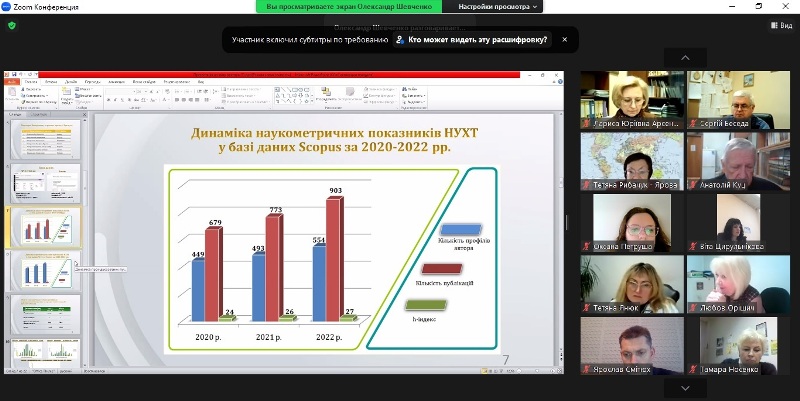The width and height of the screenshot is (800, 401).
Task: Open the Select (Выделить) dropdown arrow
Action: click(424, 102)
